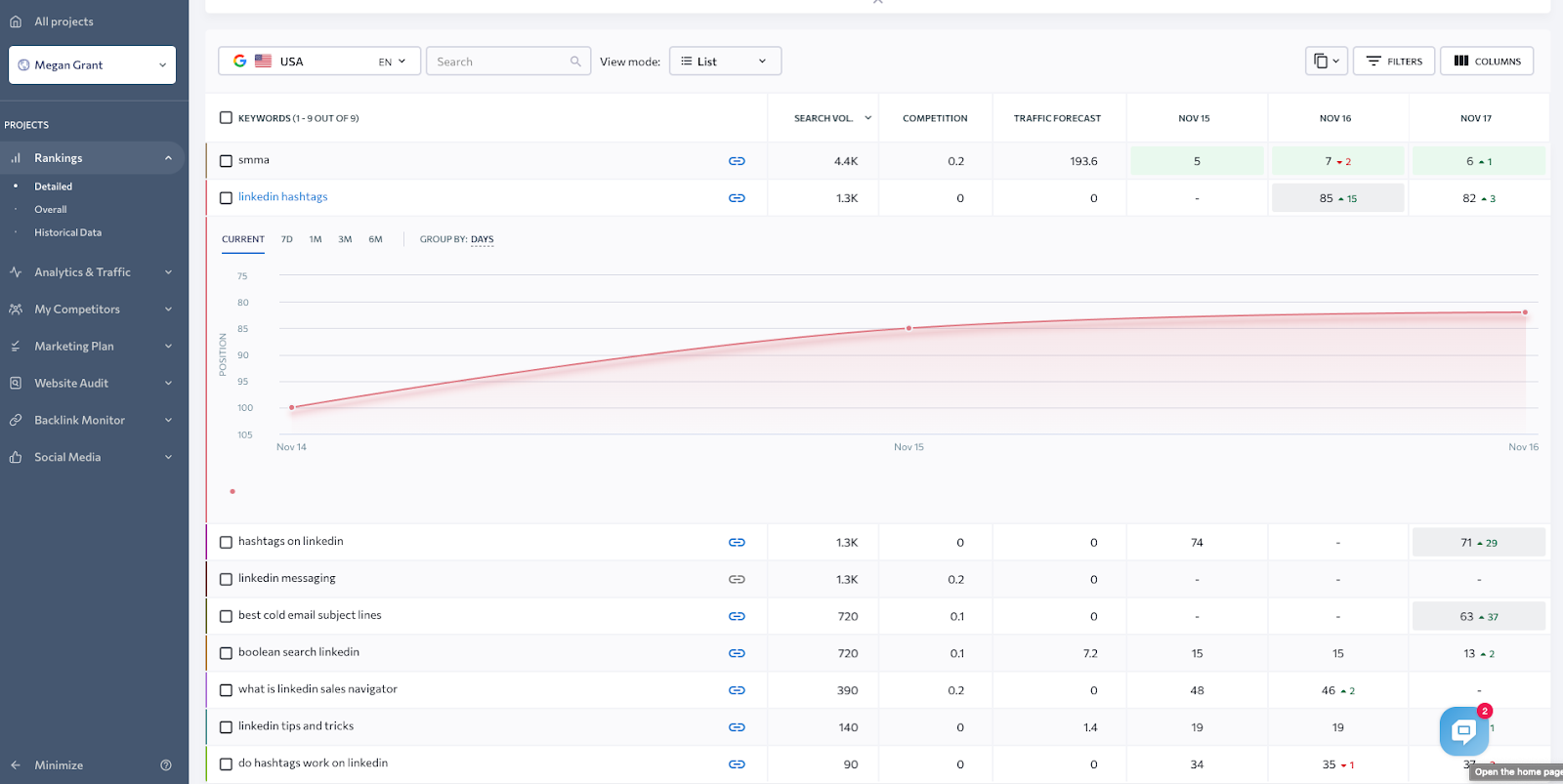Click the Analytics & Traffic pulse icon
Viewport: 1563px width, 784px height.
click(x=16, y=272)
